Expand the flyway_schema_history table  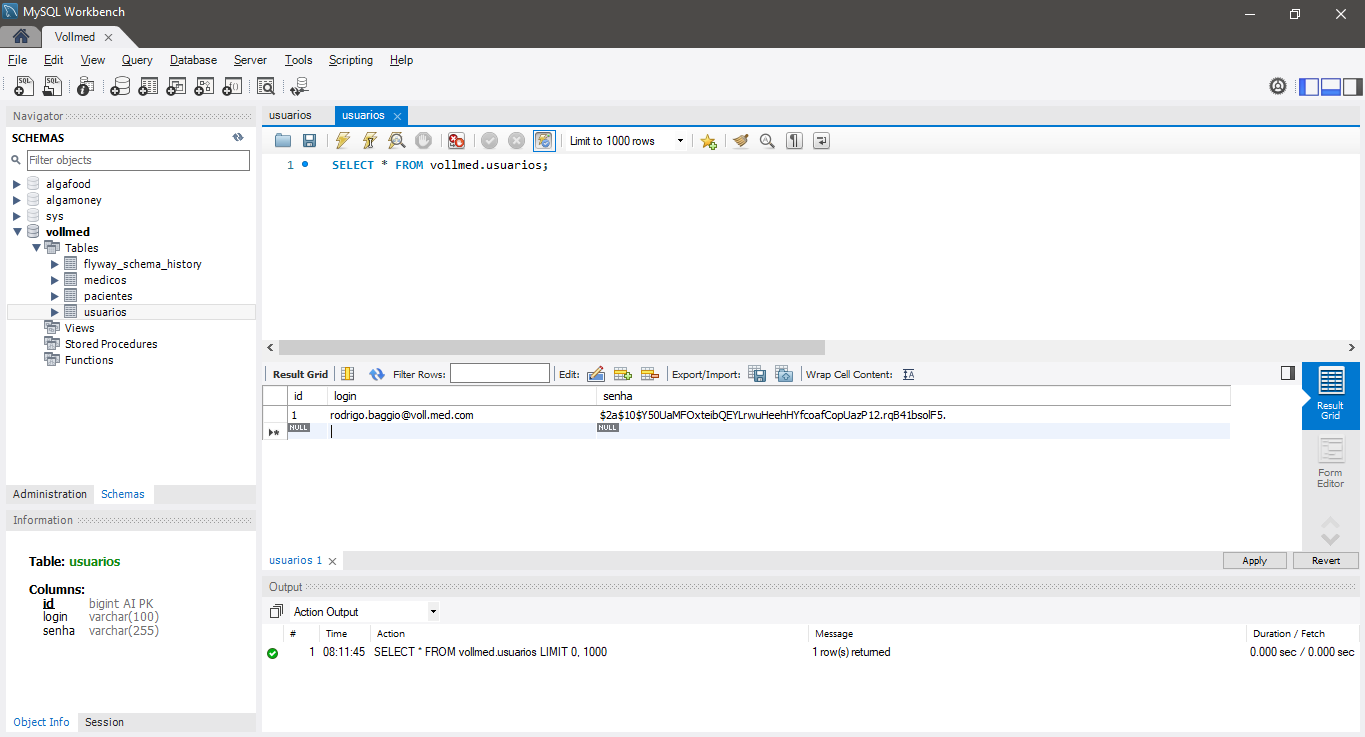click(55, 264)
